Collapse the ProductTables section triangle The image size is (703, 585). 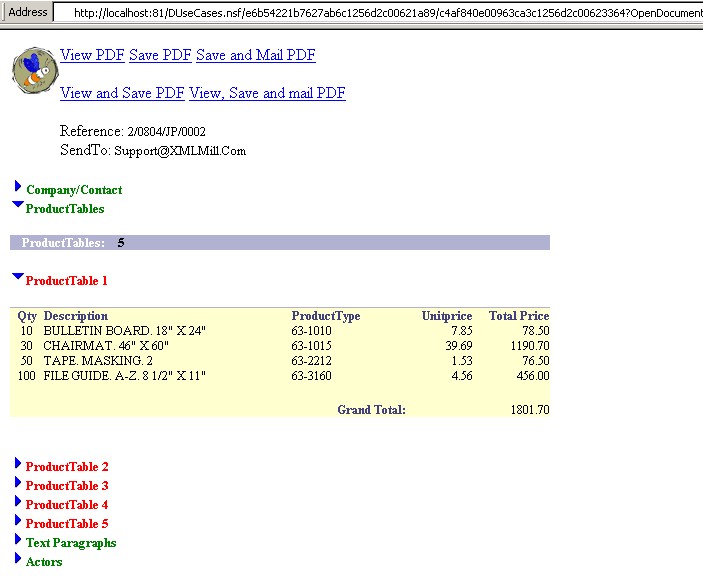point(18,204)
